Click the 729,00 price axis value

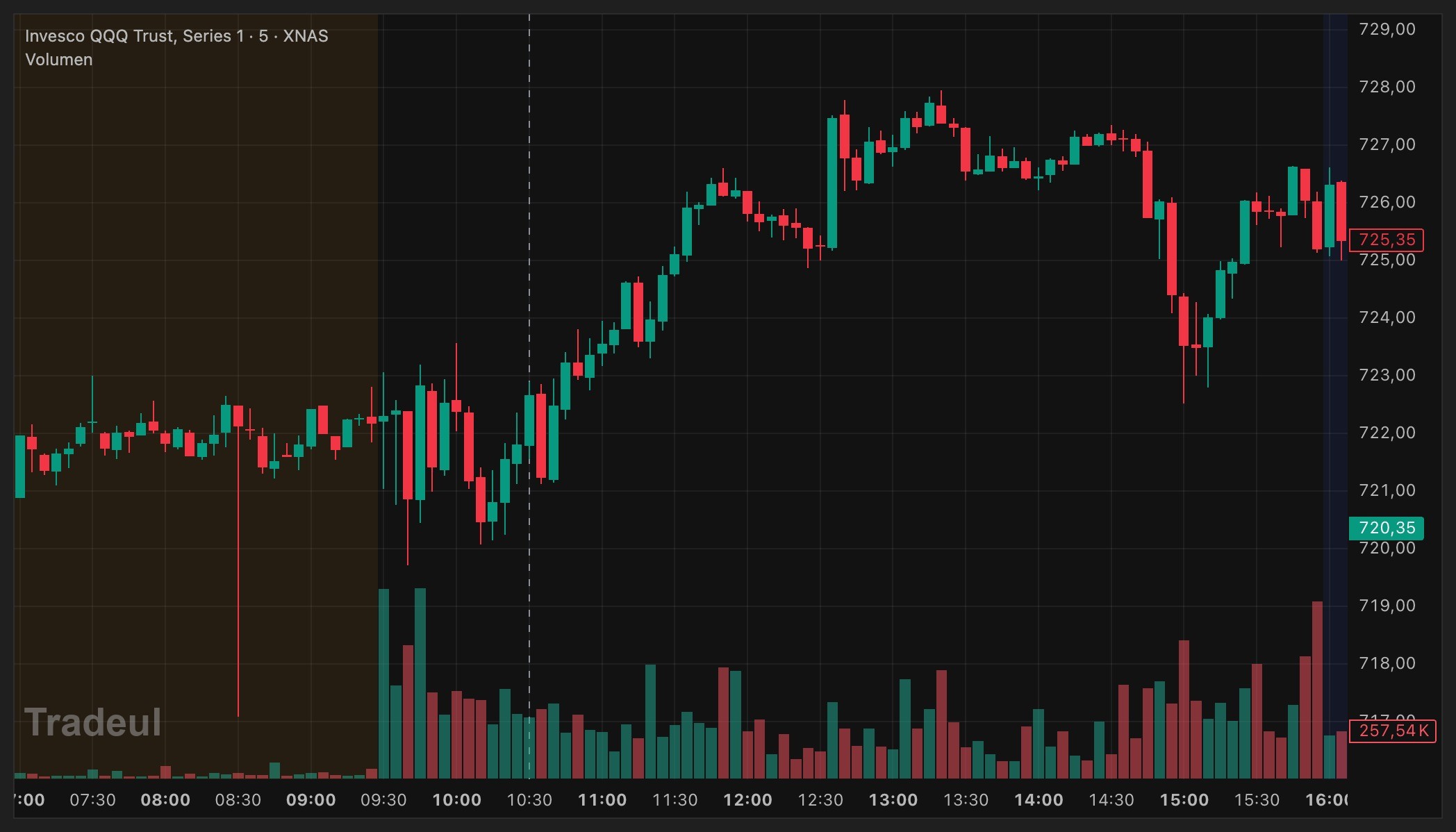click(1387, 29)
